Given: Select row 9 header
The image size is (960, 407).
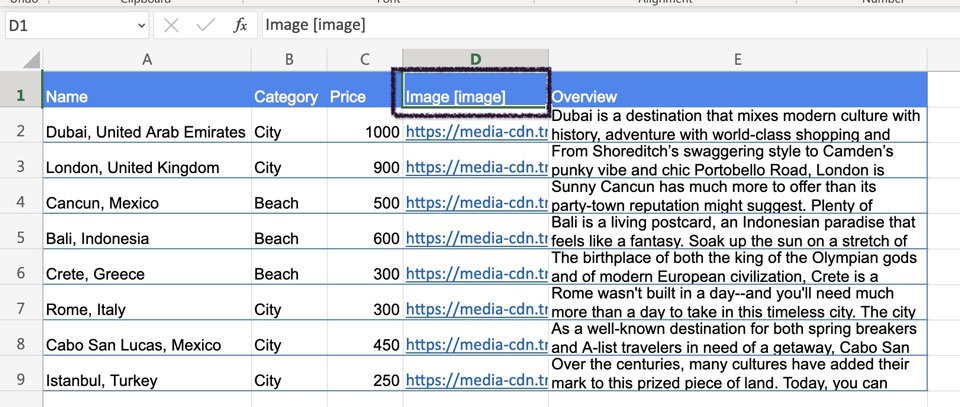Looking at the screenshot, I should pos(21,374).
